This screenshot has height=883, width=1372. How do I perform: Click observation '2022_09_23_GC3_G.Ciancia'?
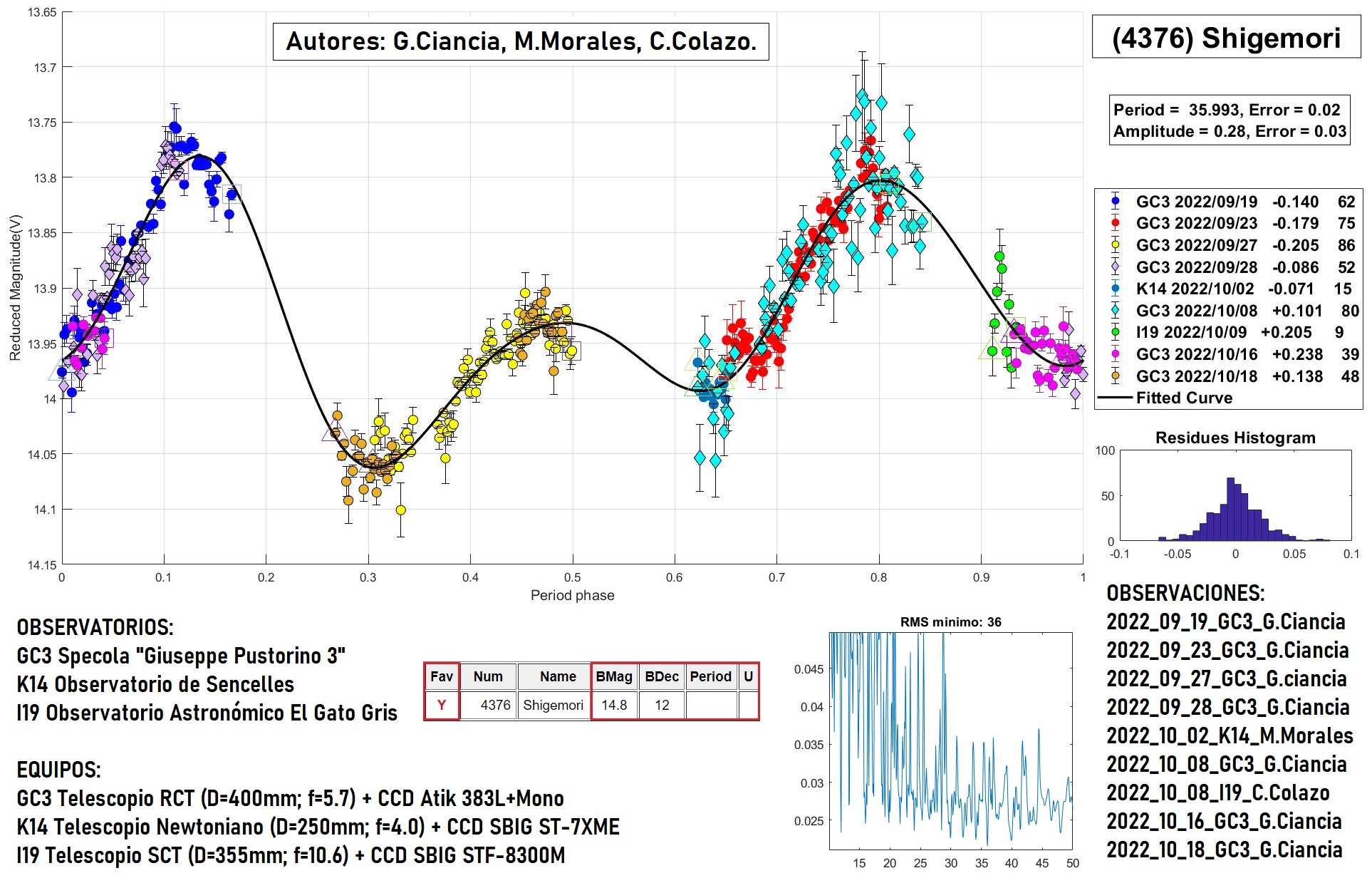point(1227,651)
